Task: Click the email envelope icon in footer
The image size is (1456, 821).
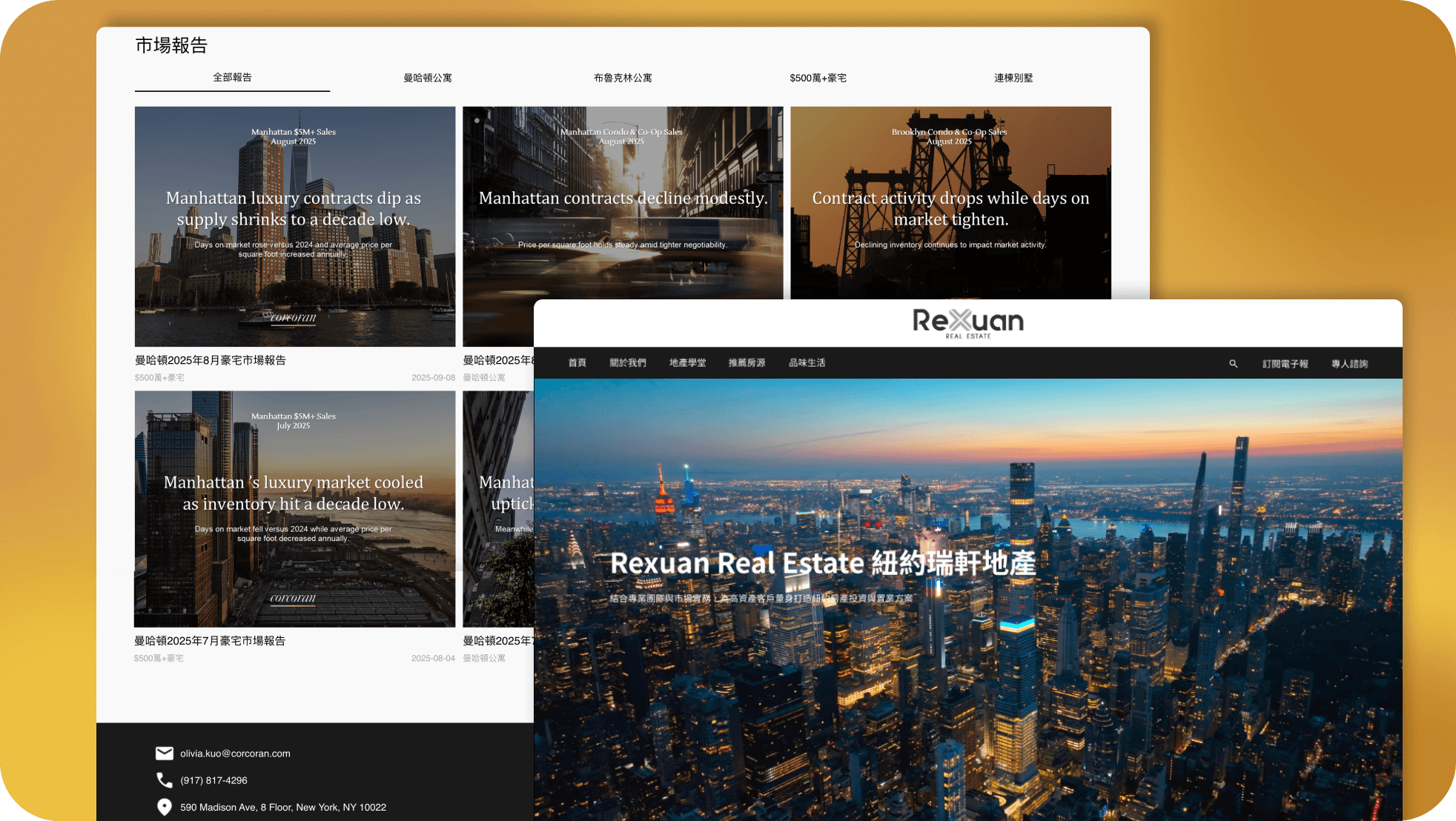Action: tap(165, 754)
